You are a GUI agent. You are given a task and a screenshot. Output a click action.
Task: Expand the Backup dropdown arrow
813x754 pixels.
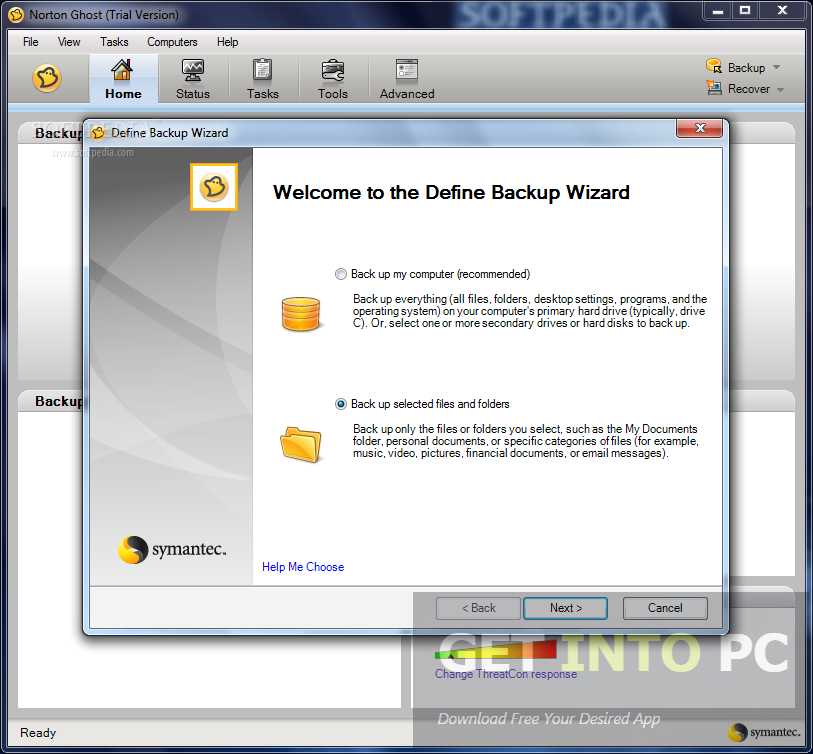pos(776,67)
